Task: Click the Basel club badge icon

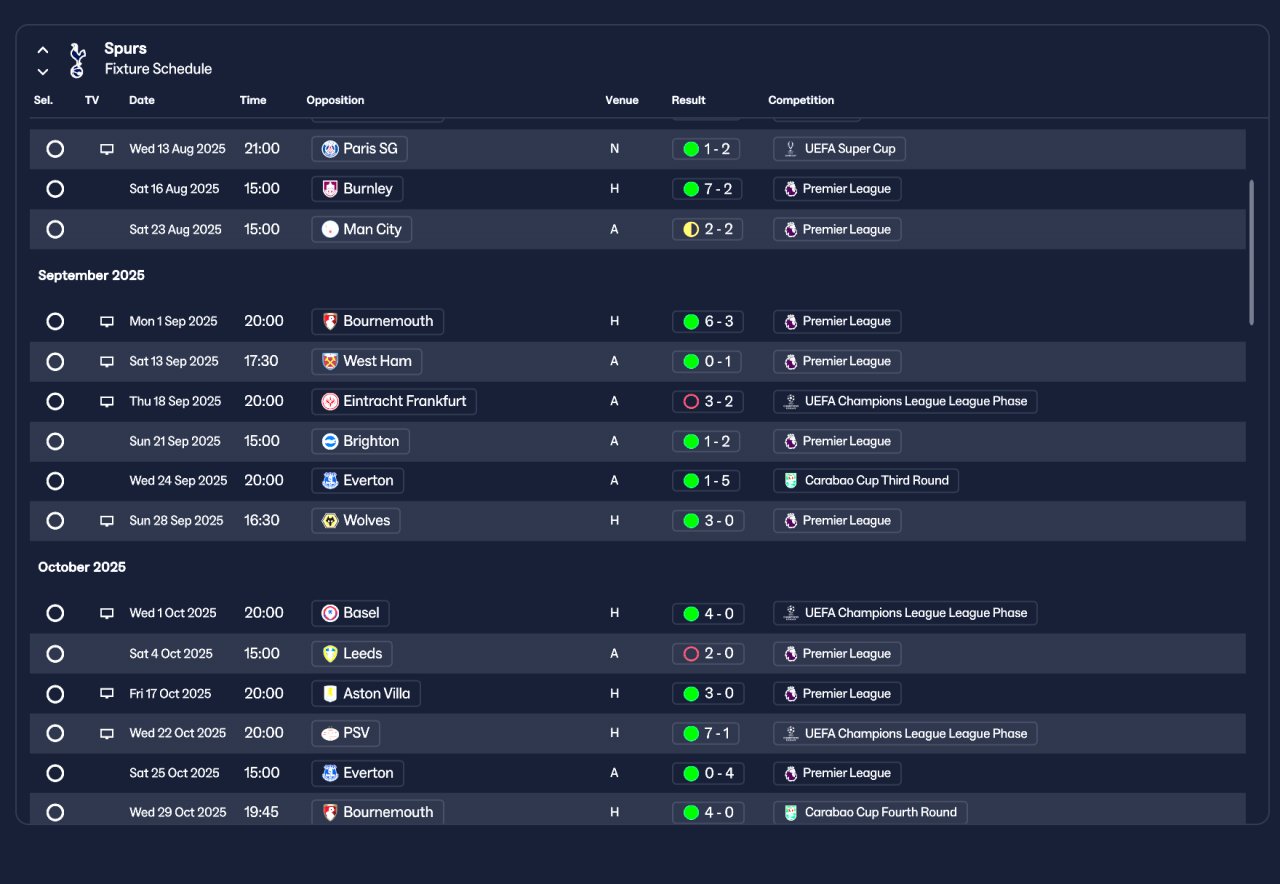Action: click(330, 613)
